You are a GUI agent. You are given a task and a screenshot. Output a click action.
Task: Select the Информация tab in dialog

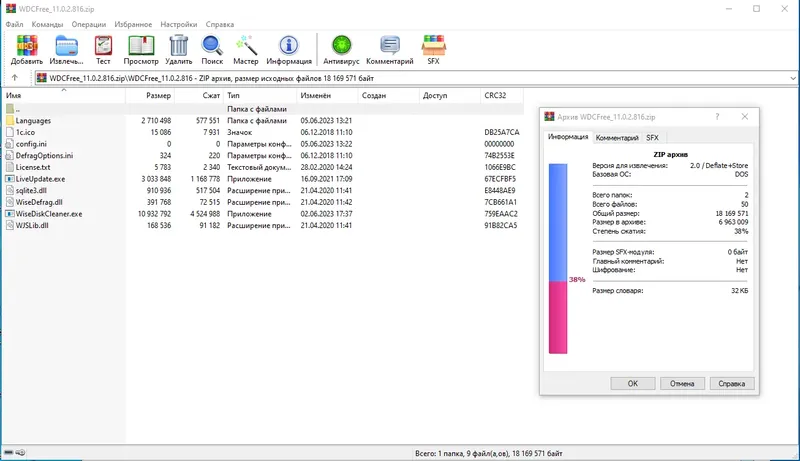568,137
